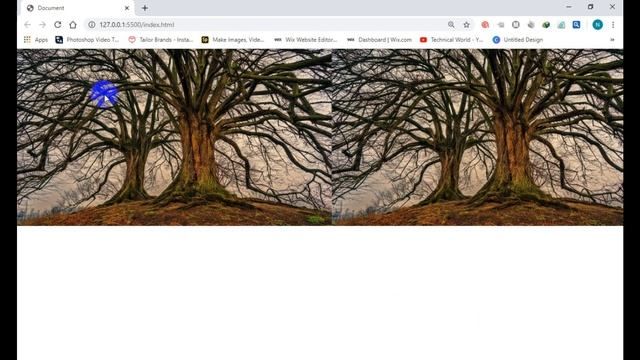The height and width of the screenshot is (360, 640).
Task: Open the red round extension icon
Action: [x=485, y=25]
